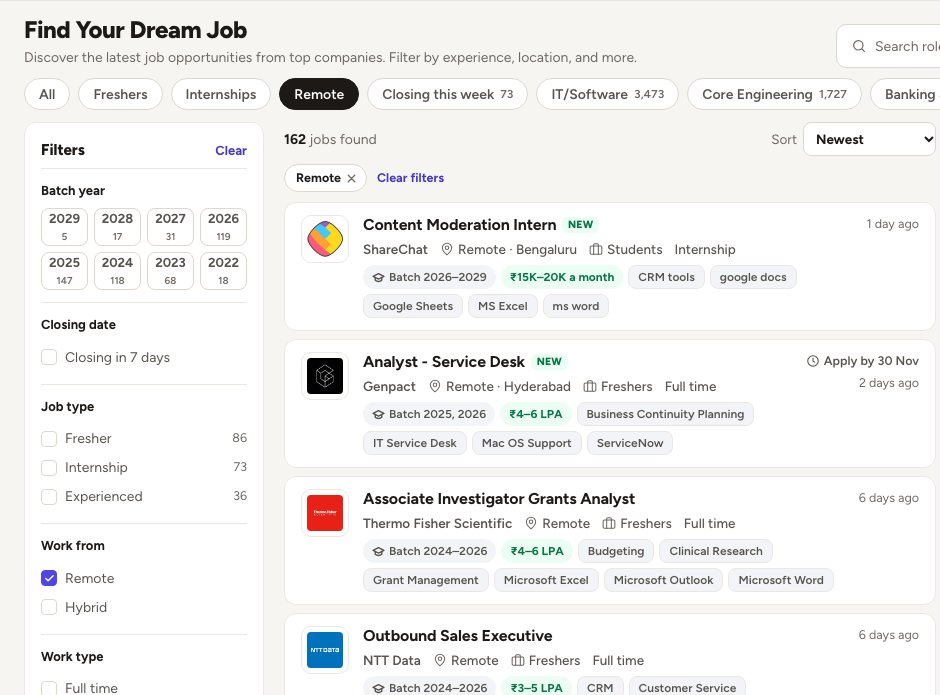Click the Budgeting skill tag
This screenshot has width=940, height=695.
pos(616,551)
